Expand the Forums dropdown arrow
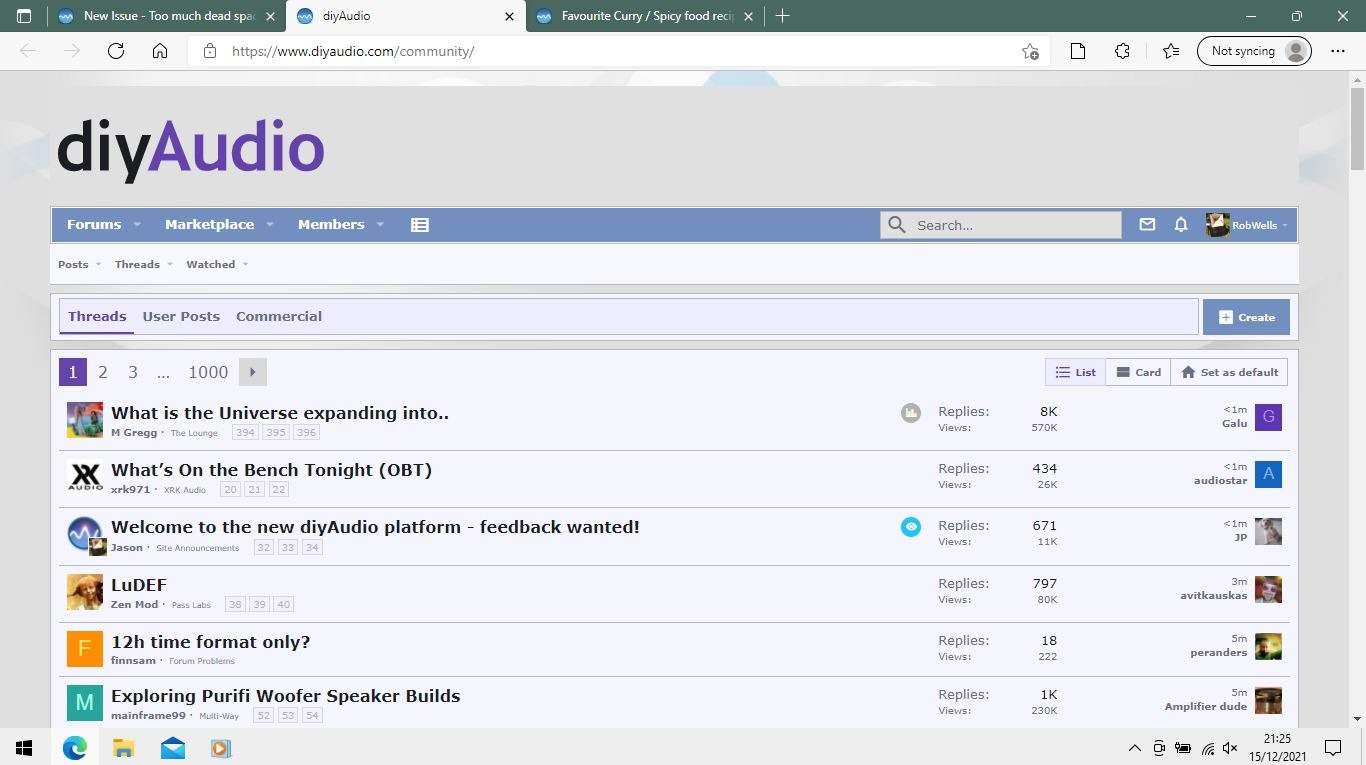The height and width of the screenshot is (765, 1366). click(137, 225)
